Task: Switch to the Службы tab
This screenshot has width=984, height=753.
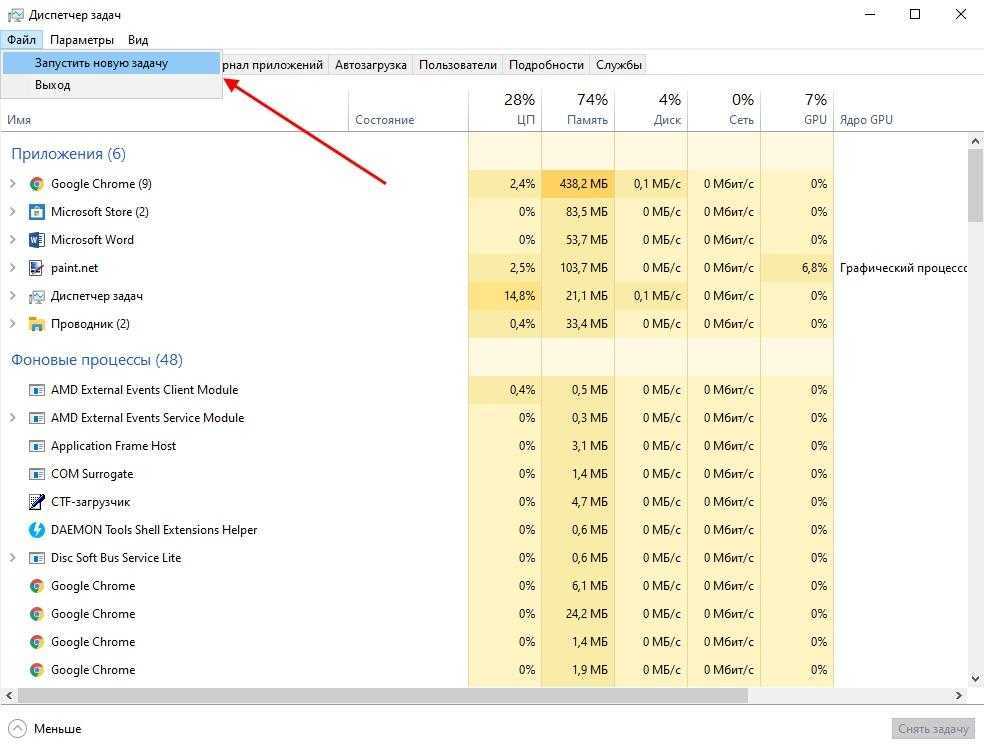Action: pyautogui.click(x=619, y=65)
